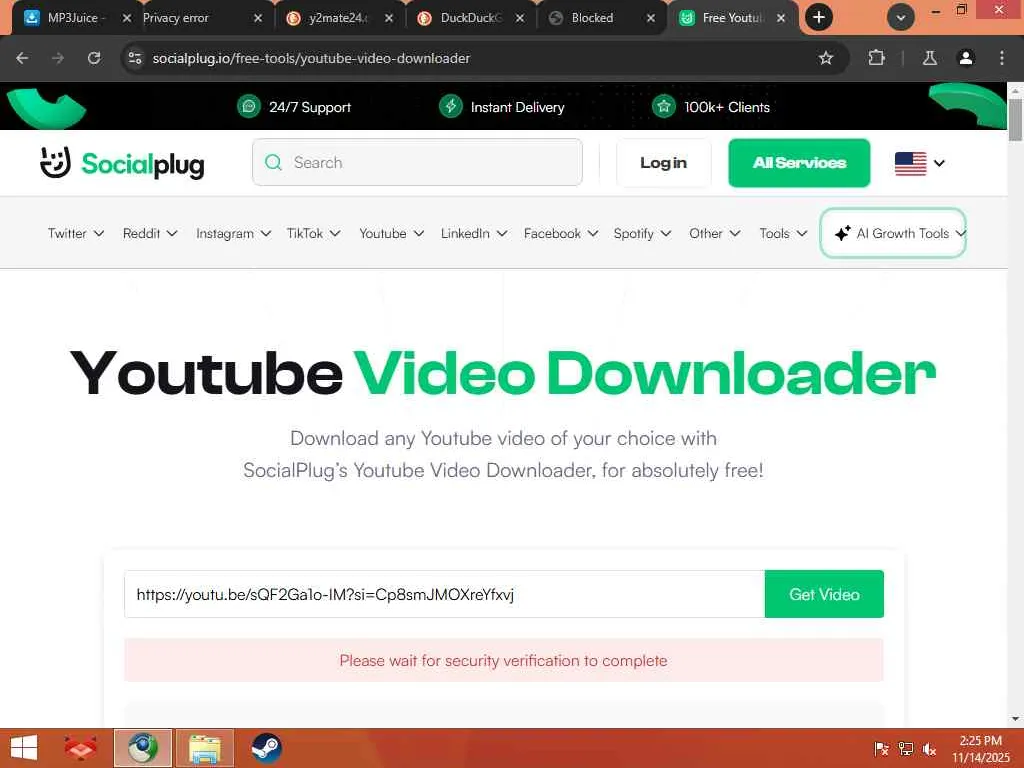Go back to the previous page
Viewport: 1024px width, 768px height.
(22, 58)
